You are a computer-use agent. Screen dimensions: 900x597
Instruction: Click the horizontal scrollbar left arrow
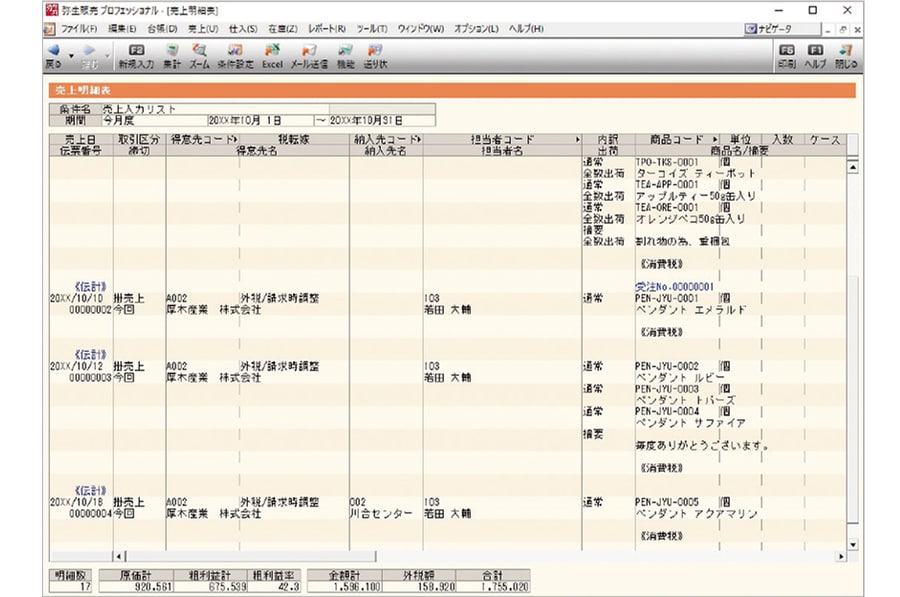coord(119,556)
